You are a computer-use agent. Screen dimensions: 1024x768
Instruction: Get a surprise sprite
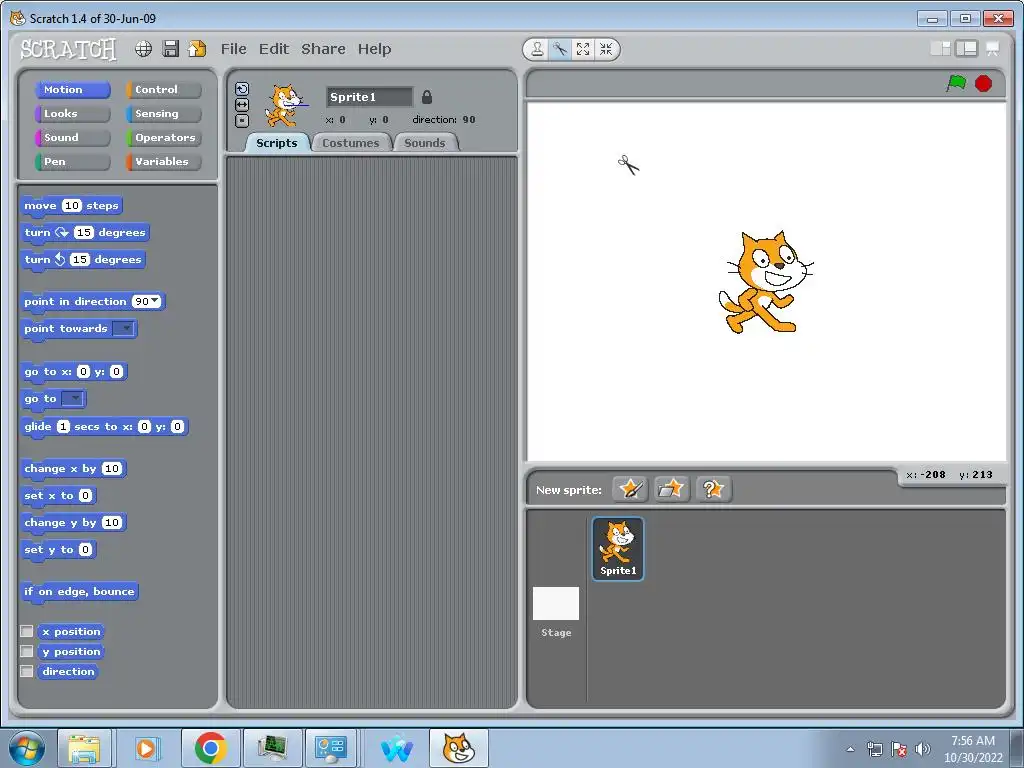coord(713,489)
